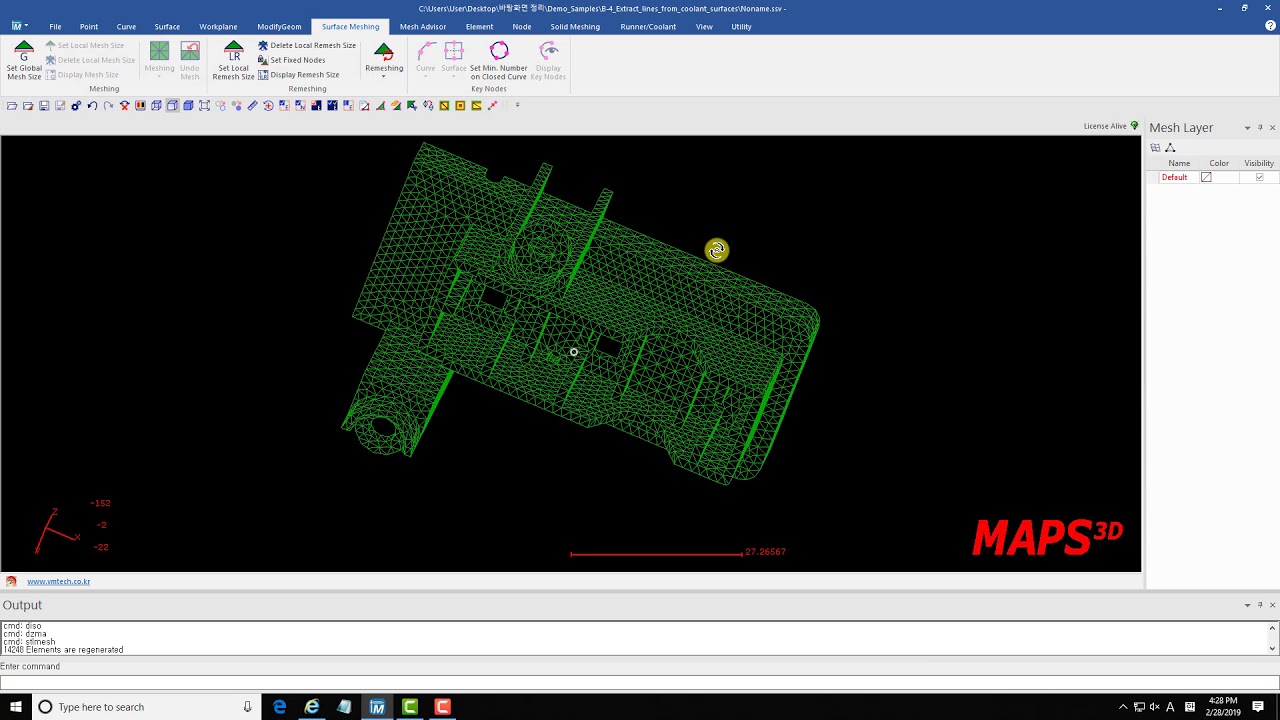
Task: Click the taskbar clock showing 4:28 PM
Action: click(x=1223, y=707)
